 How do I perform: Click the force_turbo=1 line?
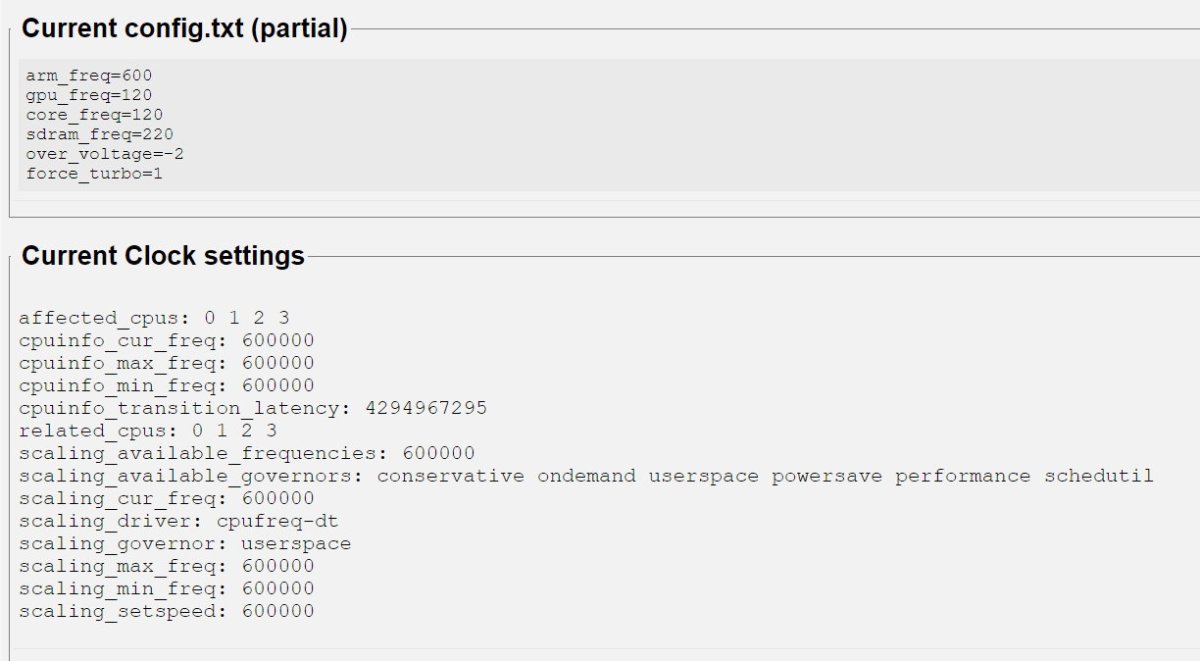[94, 173]
